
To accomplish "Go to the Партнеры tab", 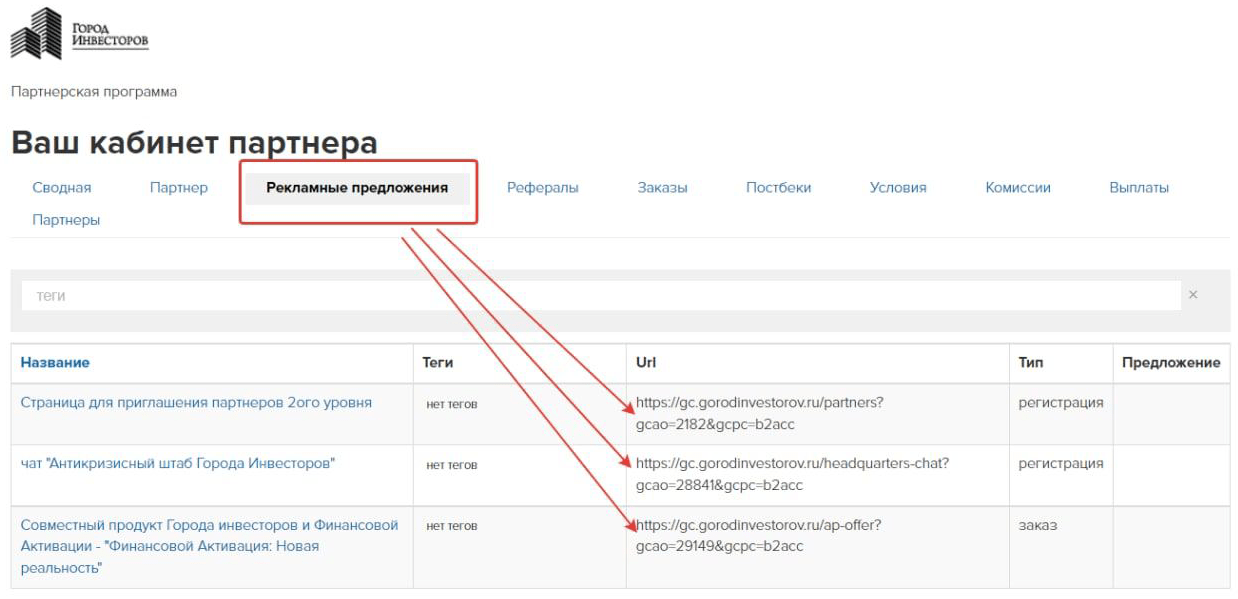I will 66,219.
